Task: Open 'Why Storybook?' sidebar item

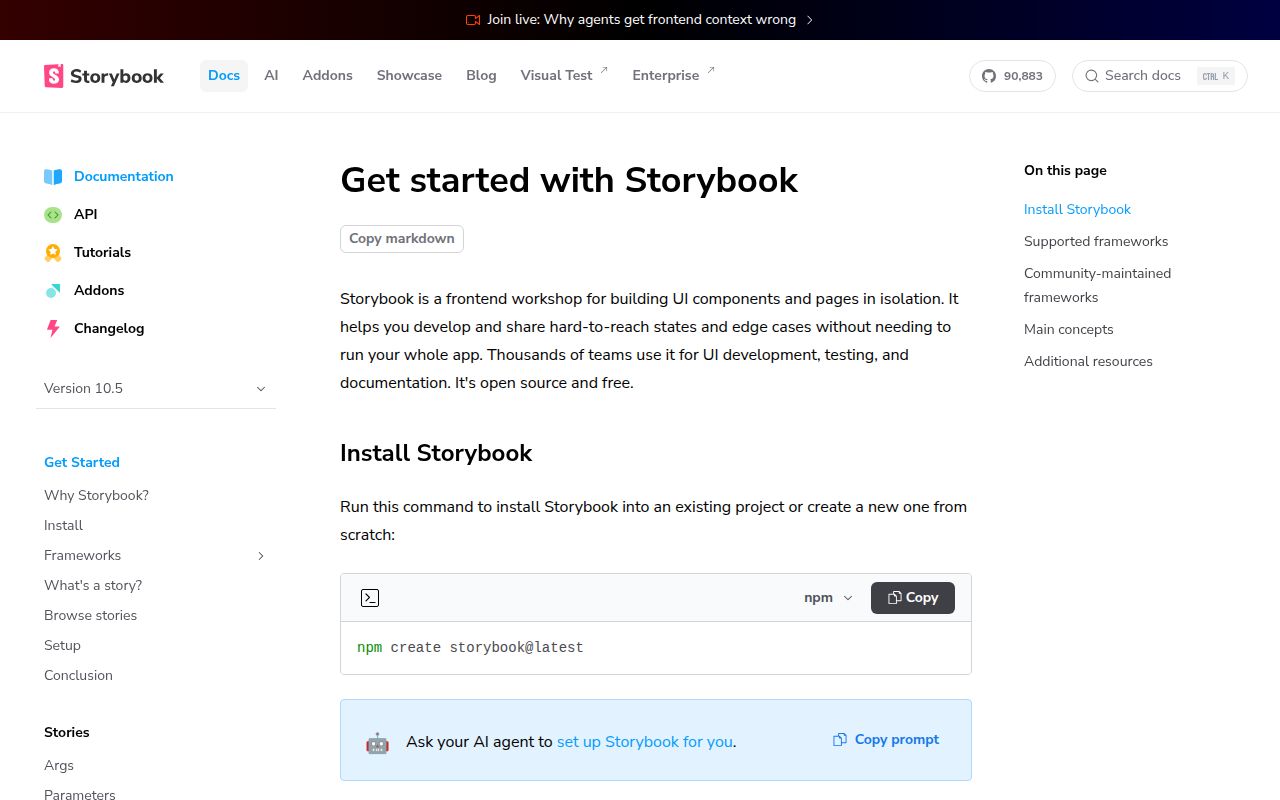Action: 96,496
